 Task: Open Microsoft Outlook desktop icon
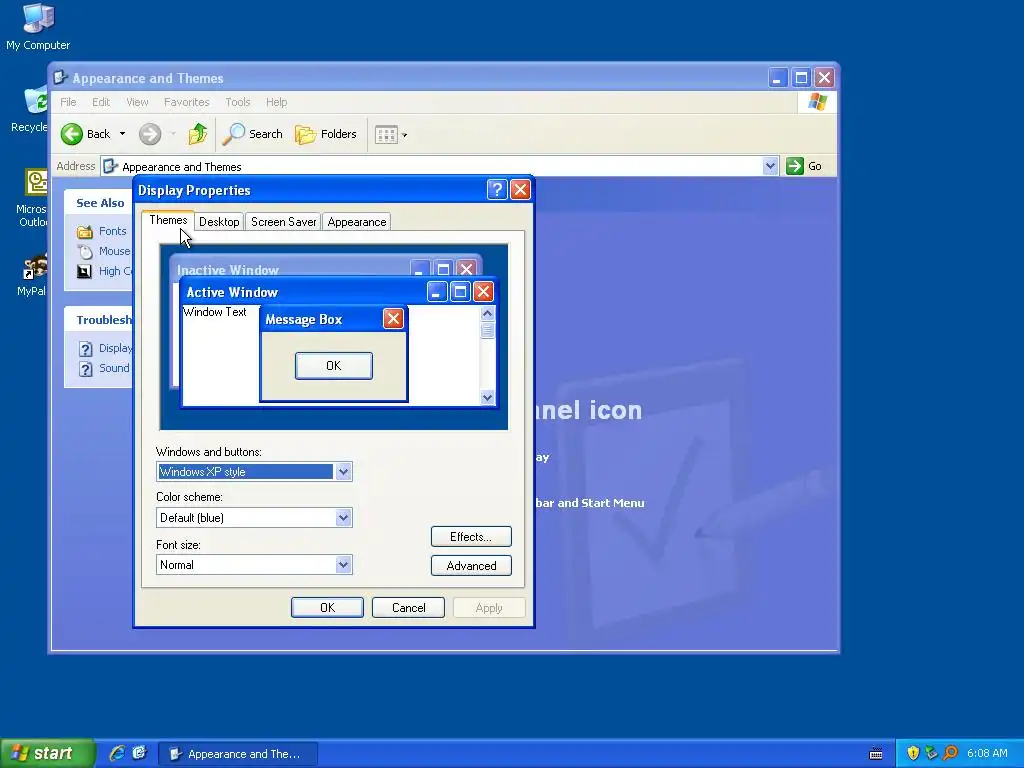click(x=33, y=199)
